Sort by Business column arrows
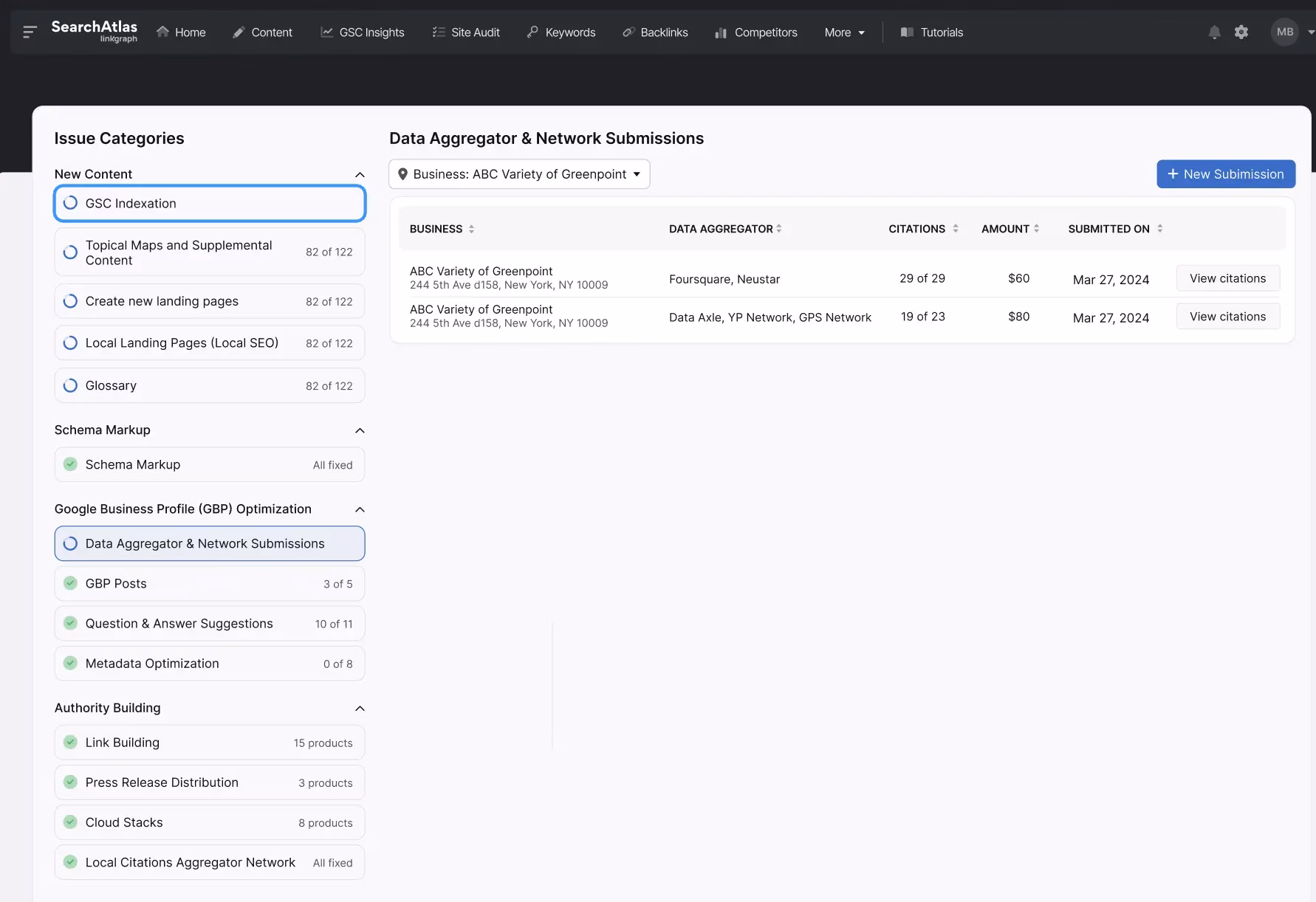The image size is (1316, 902). pos(471,229)
